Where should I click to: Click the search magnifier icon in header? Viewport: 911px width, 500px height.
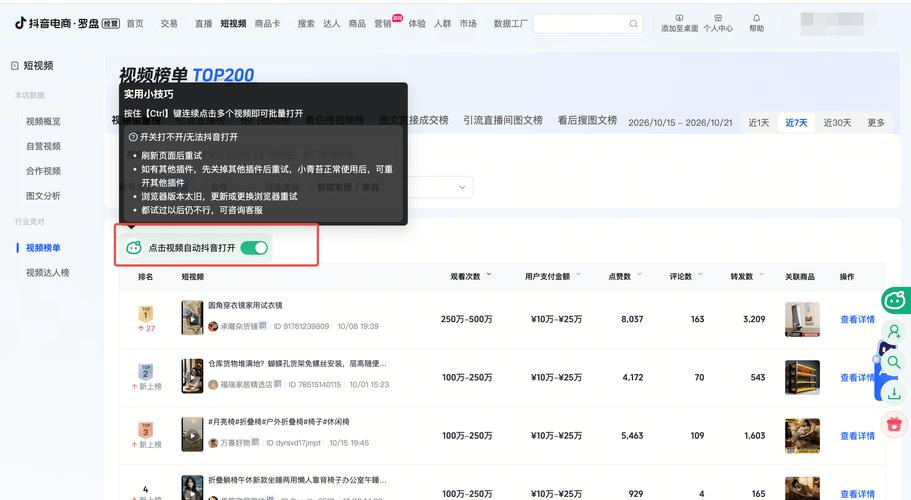[x=633, y=24]
